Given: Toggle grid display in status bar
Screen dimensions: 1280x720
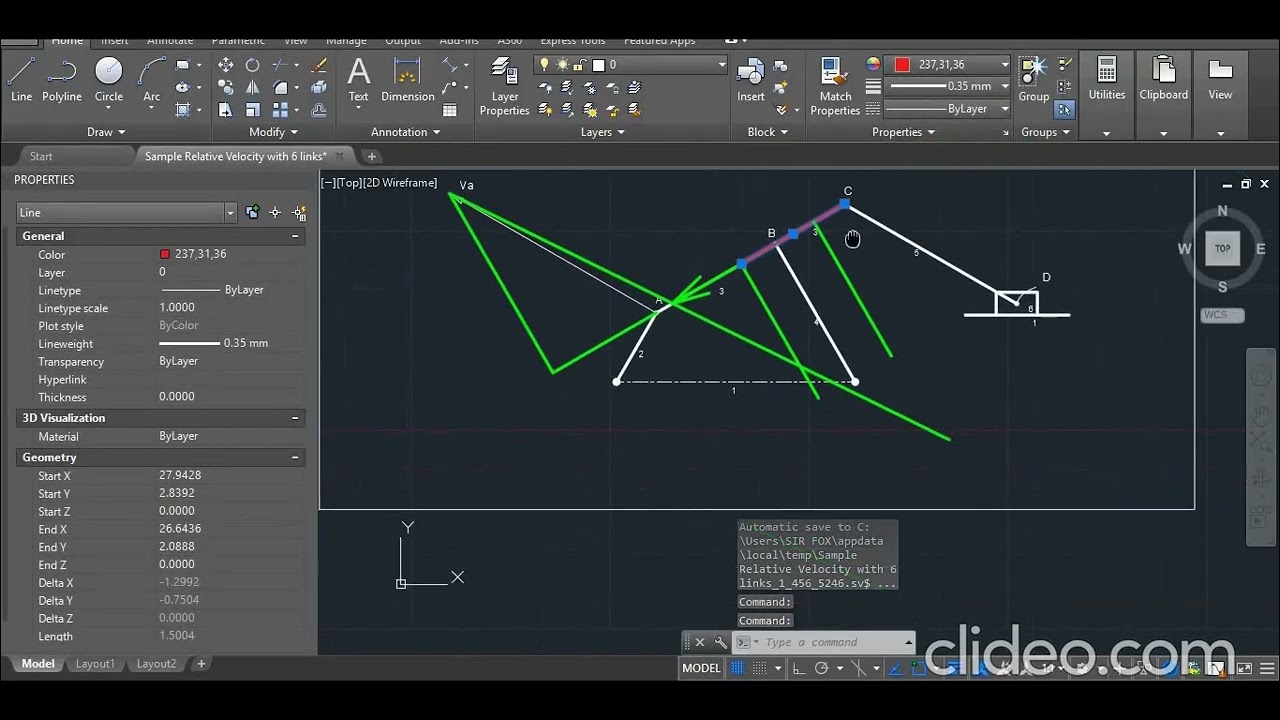Looking at the screenshot, I should click(737, 668).
